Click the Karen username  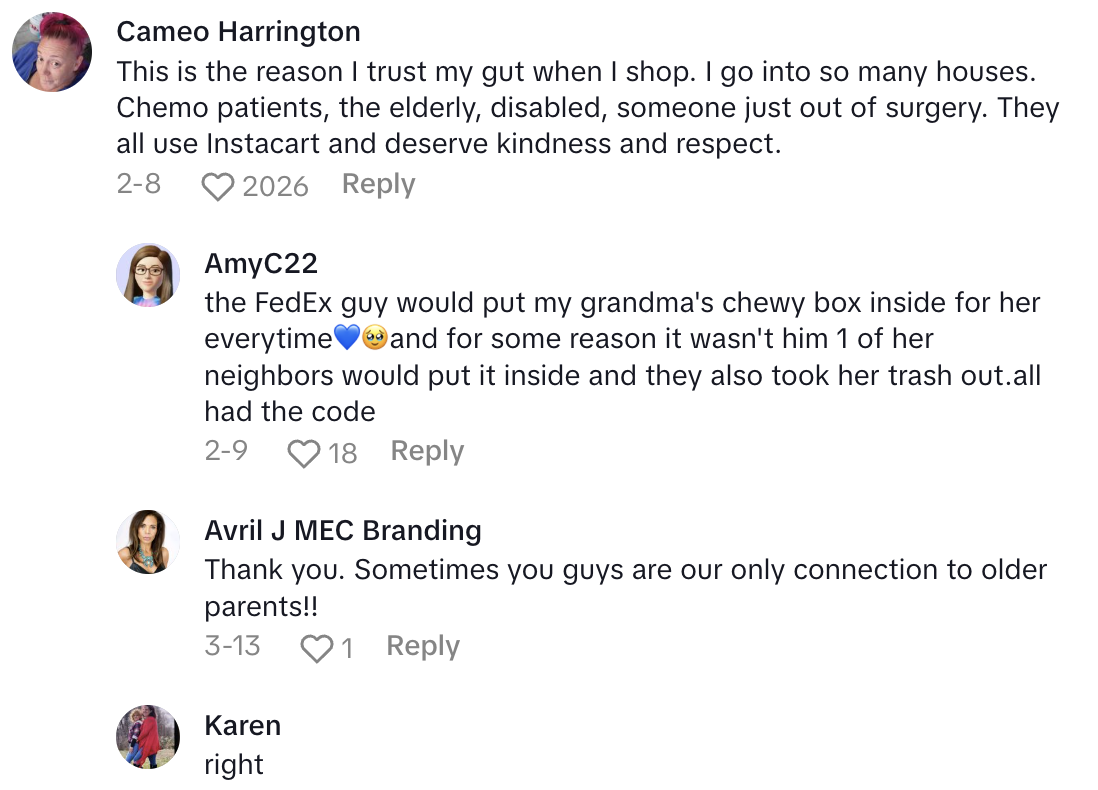(x=242, y=725)
